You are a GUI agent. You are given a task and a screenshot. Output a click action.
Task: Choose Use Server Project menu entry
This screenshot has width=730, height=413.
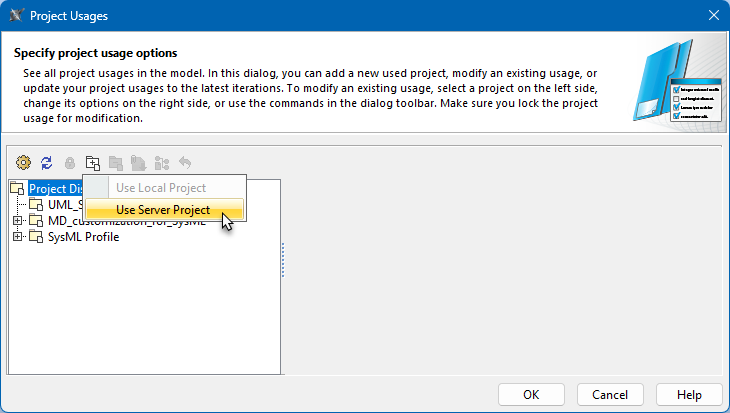[x=163, y=210]
